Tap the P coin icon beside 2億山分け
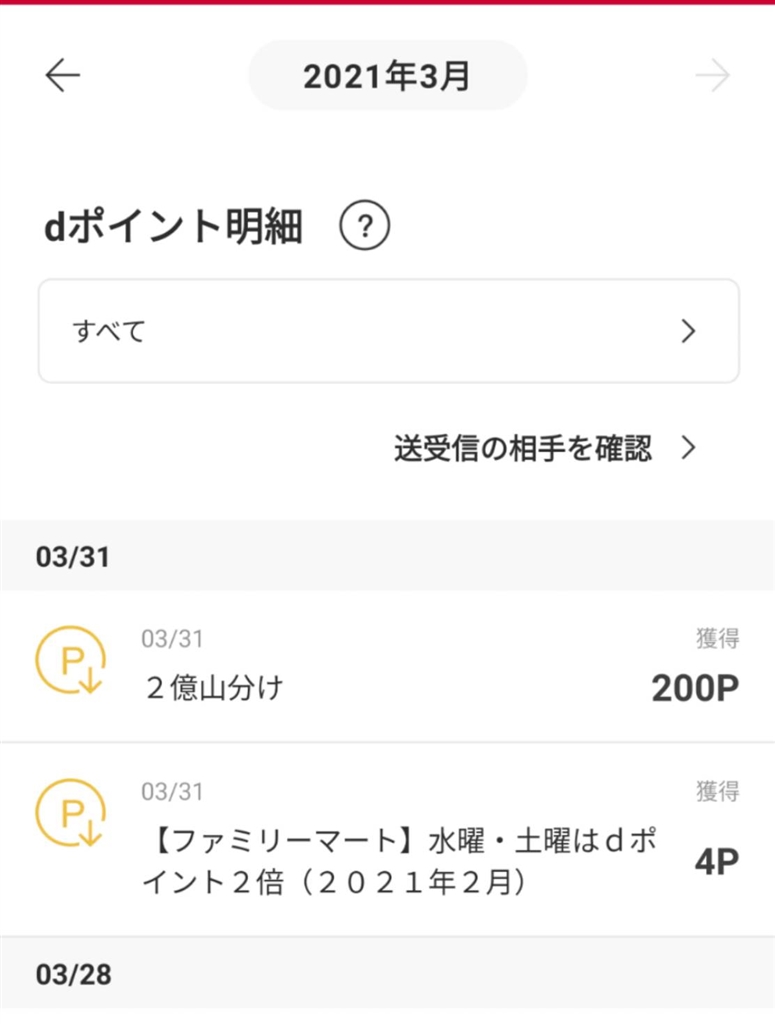 (x=68, y=662)
